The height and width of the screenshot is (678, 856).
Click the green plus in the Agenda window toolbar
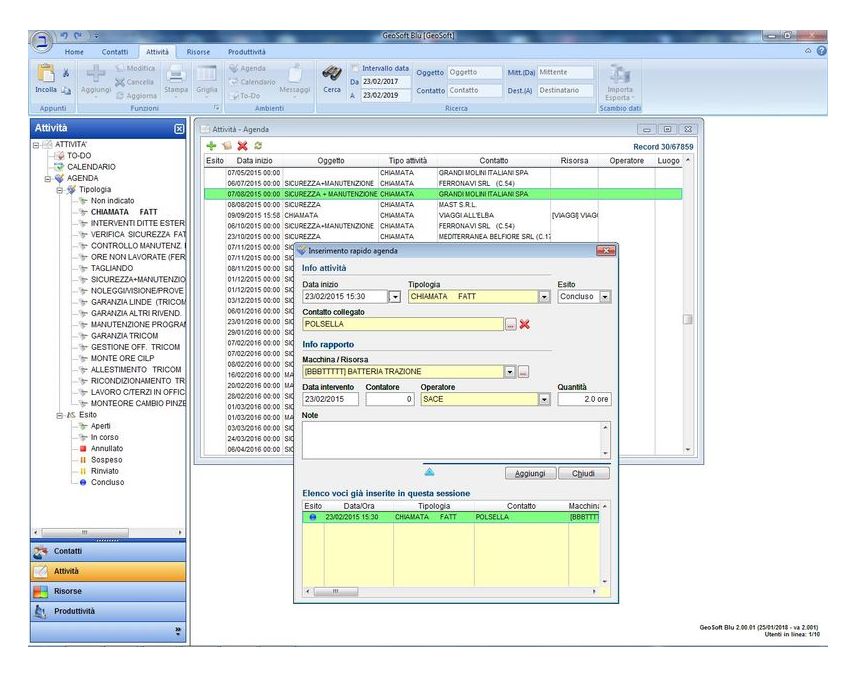pos(211,146)
